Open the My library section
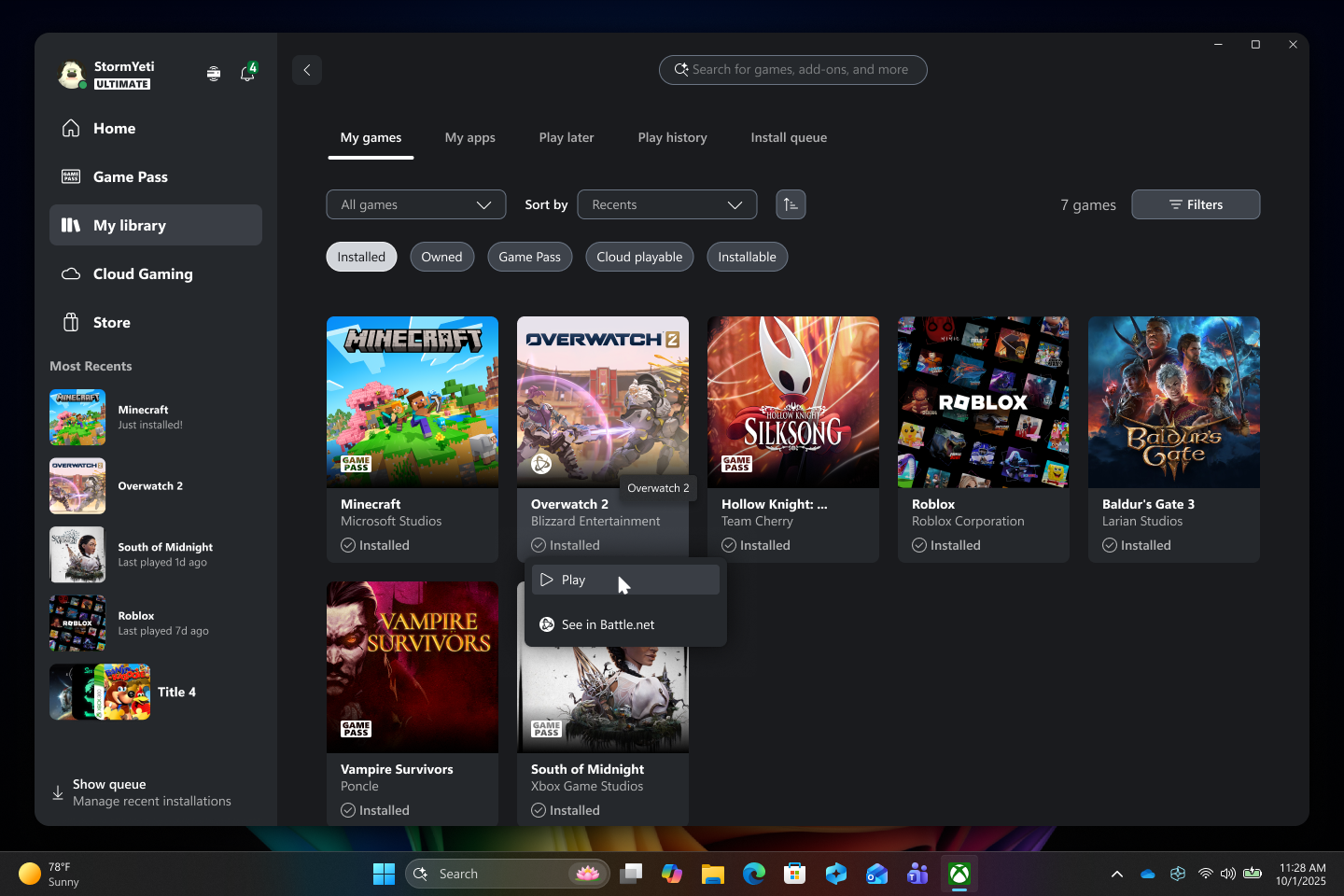 pyautogui.click(x=129, y=225)
